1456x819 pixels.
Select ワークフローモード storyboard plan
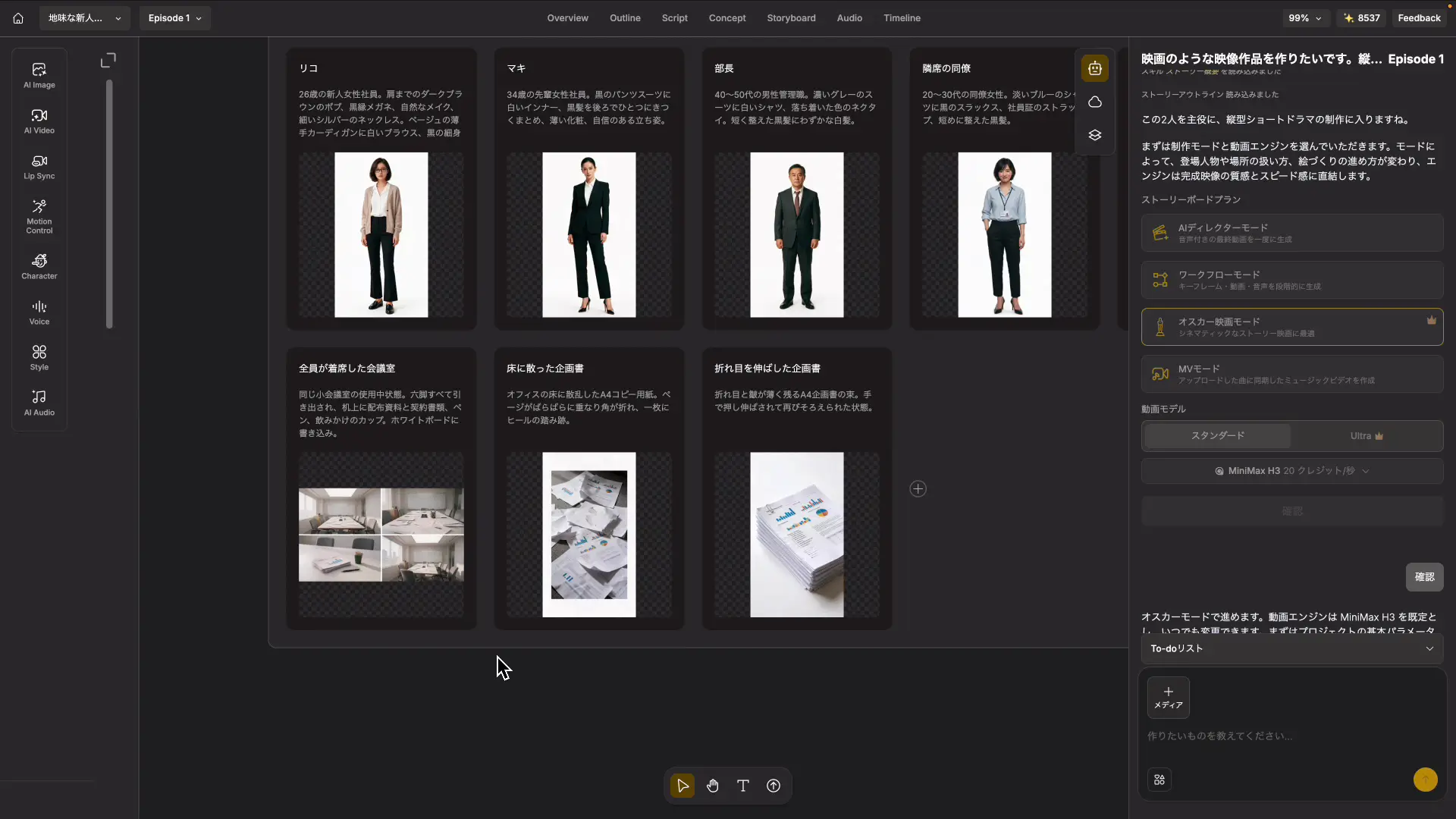pos(1292,280)
